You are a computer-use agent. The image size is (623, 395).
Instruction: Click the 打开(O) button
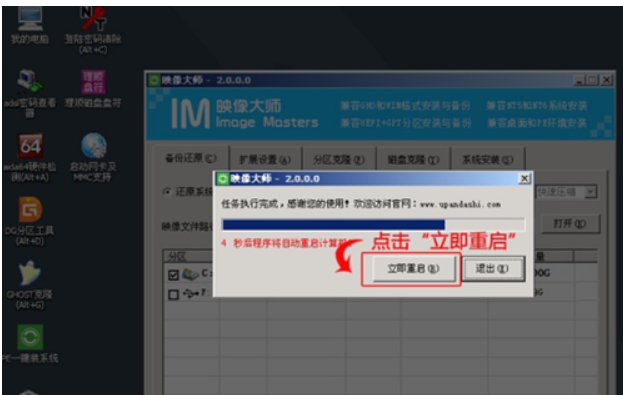tap(570, 224)
